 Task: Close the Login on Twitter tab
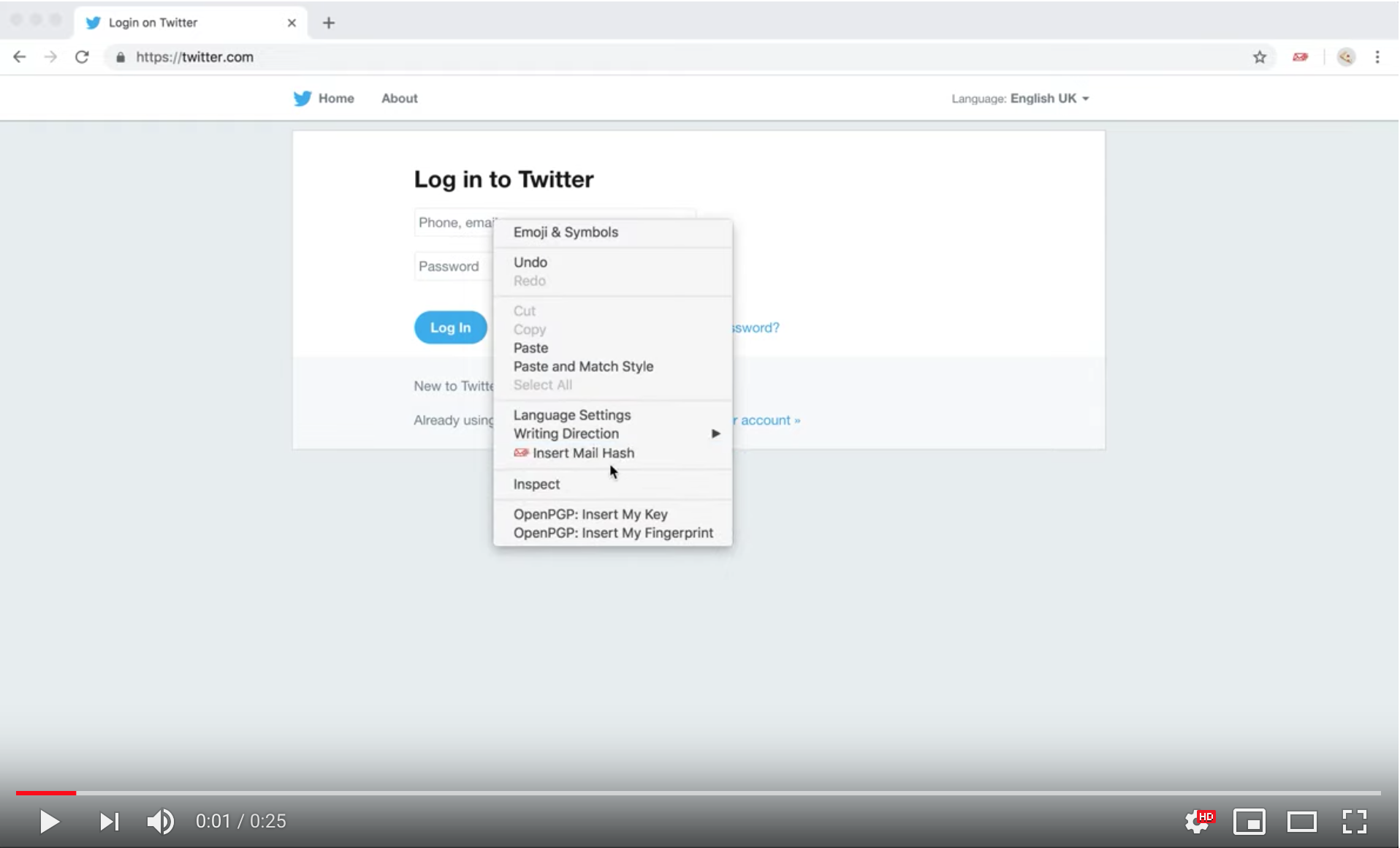292,23
